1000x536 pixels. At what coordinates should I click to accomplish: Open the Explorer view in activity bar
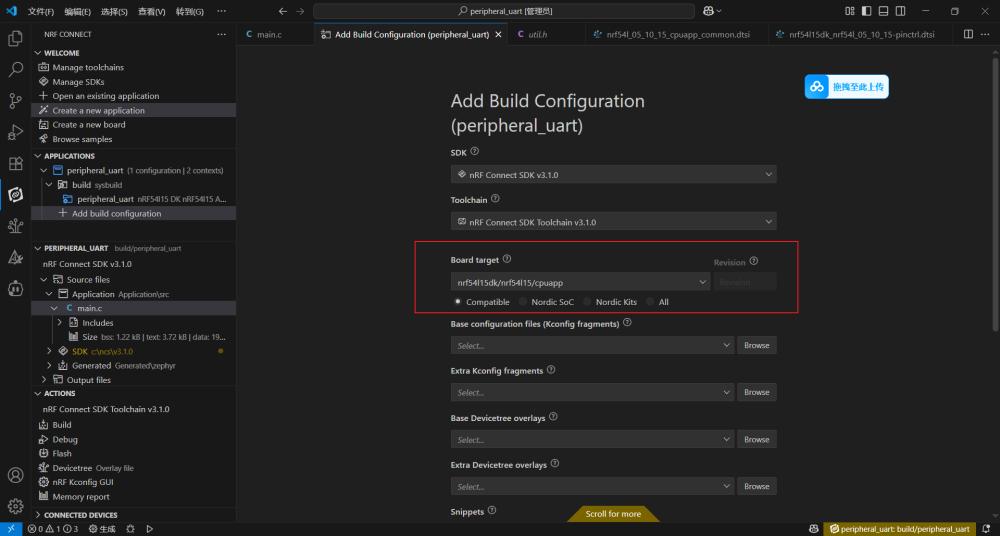15,38
